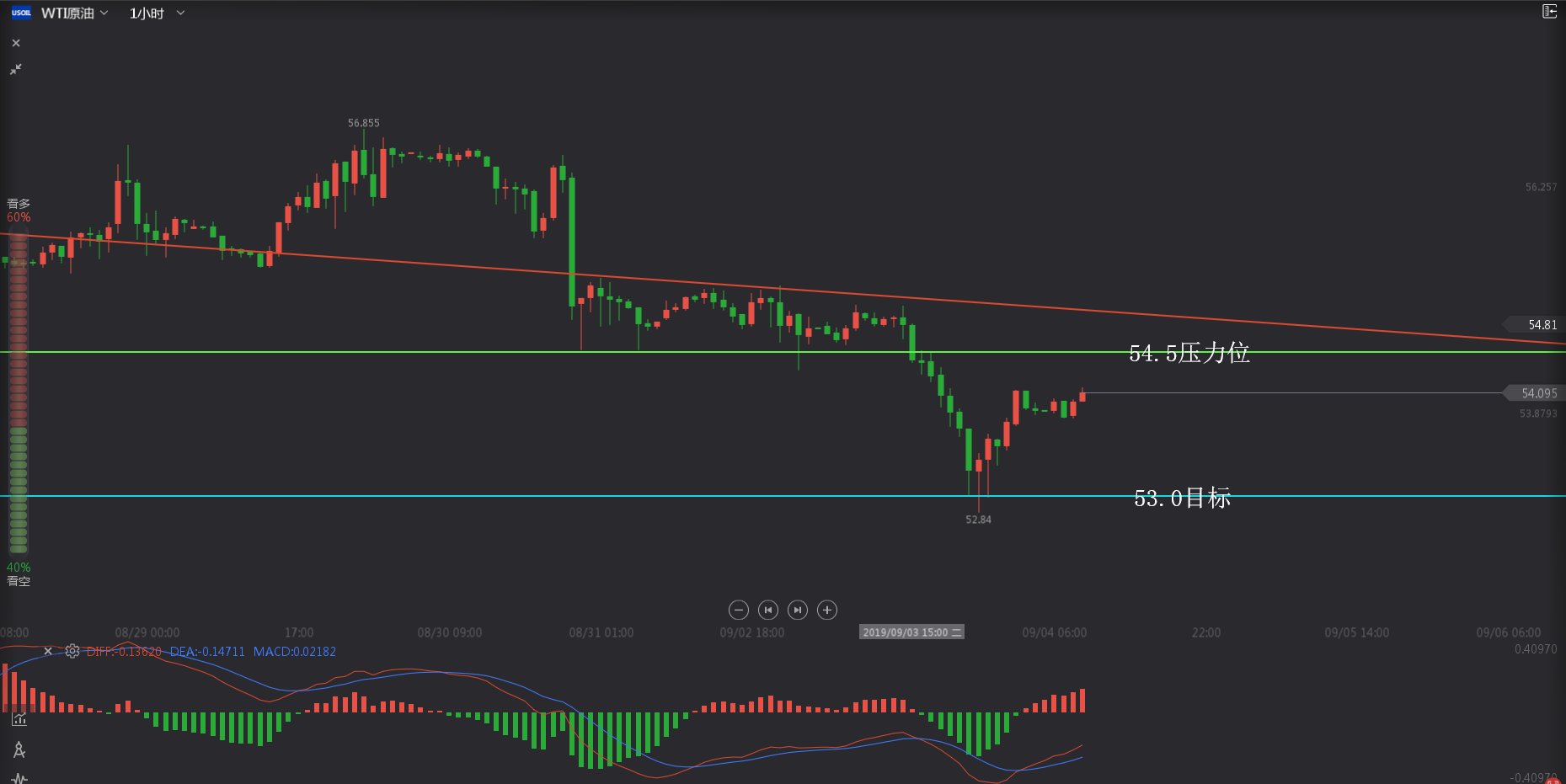1566x784 pixels.
Task: Click the USOIL symbol logo
Action: [x=21, y=13]
